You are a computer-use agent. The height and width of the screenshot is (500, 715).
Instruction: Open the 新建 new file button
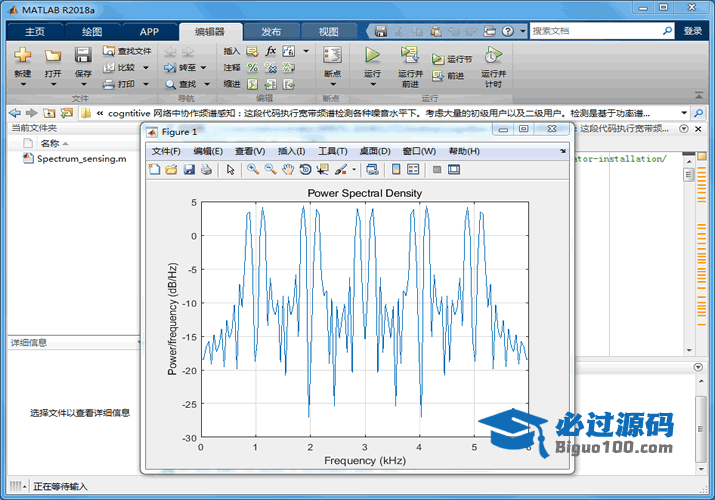click(x=22, y=61)
